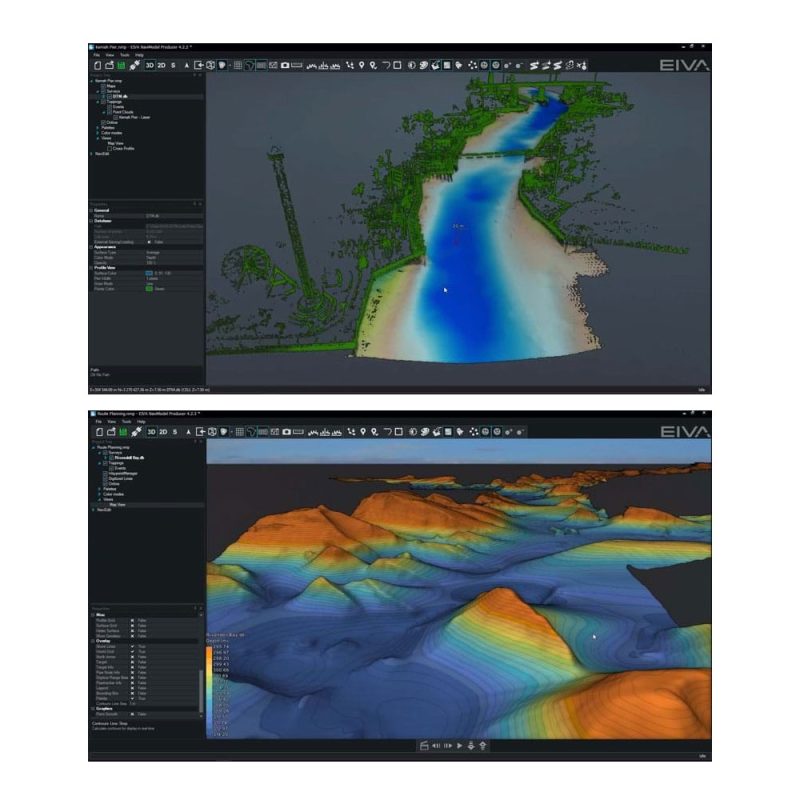The image size is (800, 800).
Task: Click green Save icon in top window toolbar
Action: tap(121, 65)
